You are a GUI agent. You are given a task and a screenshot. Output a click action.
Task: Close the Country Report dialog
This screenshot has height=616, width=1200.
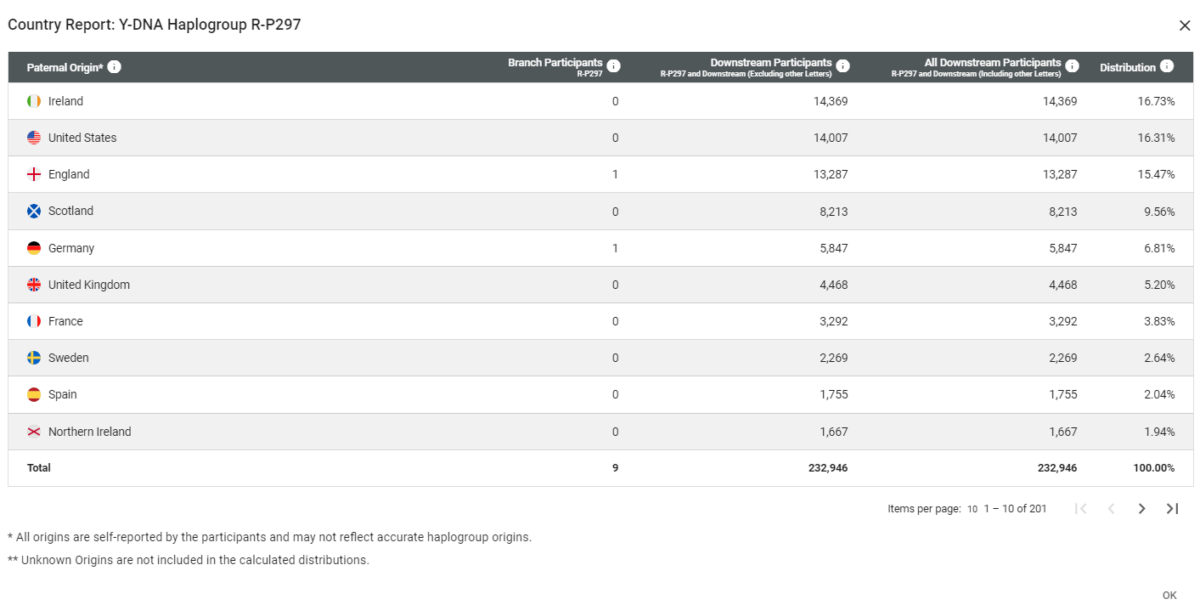point(1183,26)
